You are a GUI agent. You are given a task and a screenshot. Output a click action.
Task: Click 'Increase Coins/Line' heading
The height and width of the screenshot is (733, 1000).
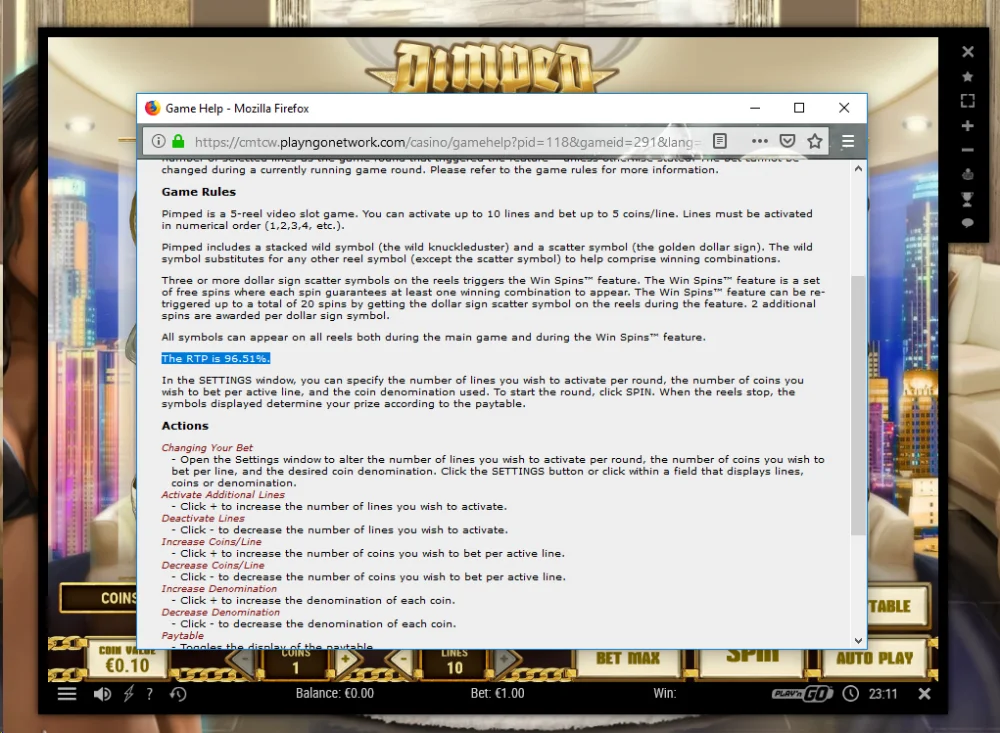click(x=211, y=542)
